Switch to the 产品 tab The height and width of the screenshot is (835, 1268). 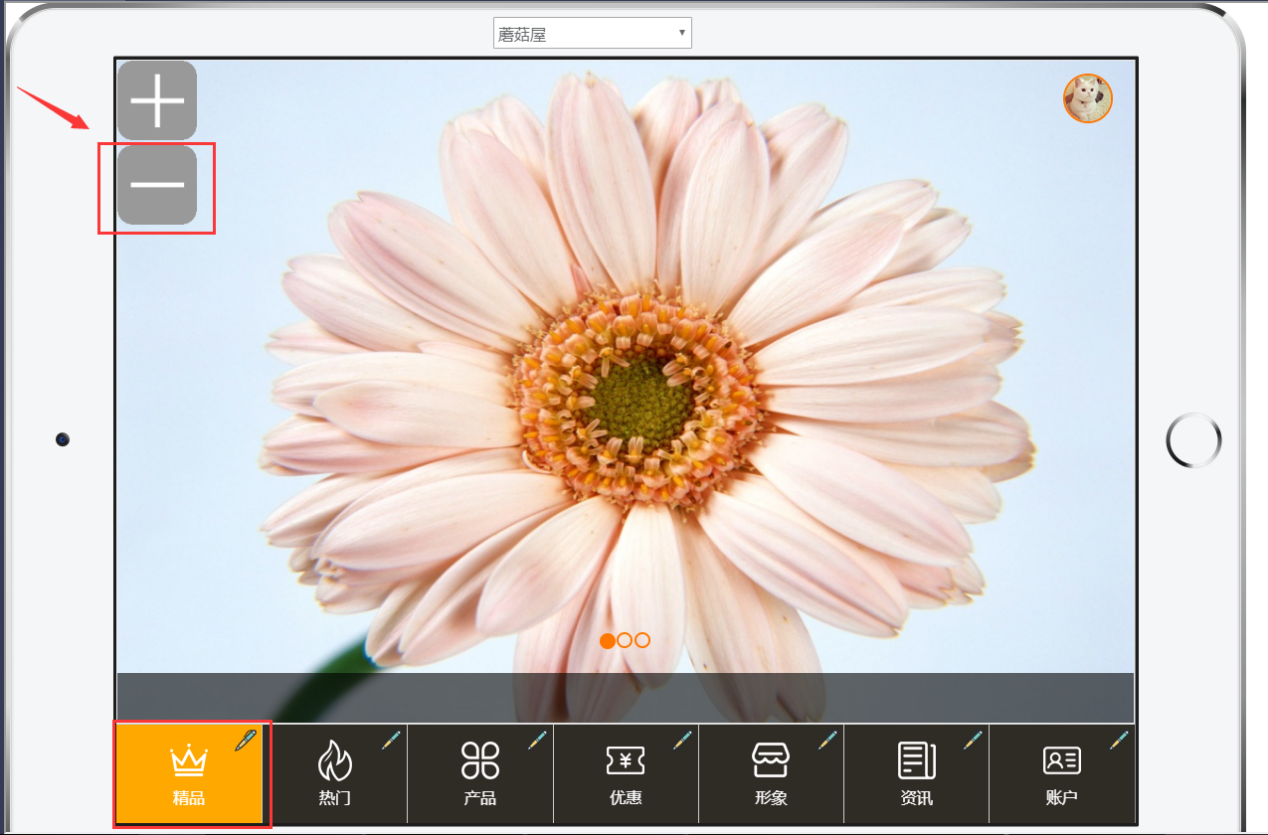[x=480, y=774]
